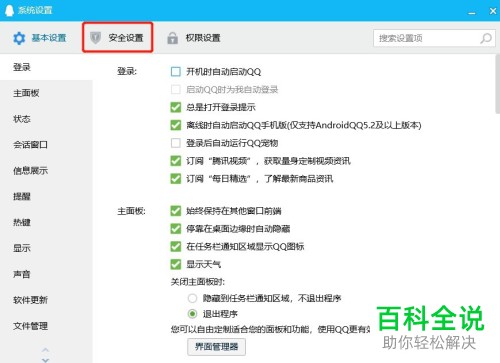The width and height of the screenshot is (500, 363).
Task: Uncheck 在任务栏通知区域显示QQ图标
Action: coord(176,247)
